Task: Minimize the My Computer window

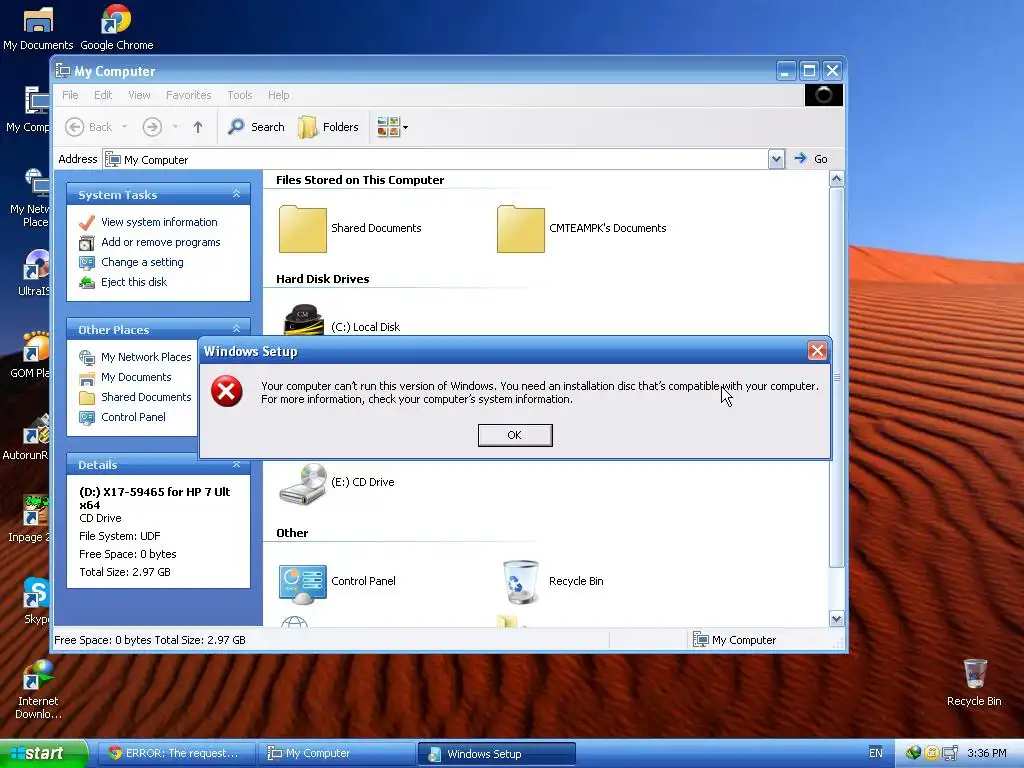Action: pos(786,71)
